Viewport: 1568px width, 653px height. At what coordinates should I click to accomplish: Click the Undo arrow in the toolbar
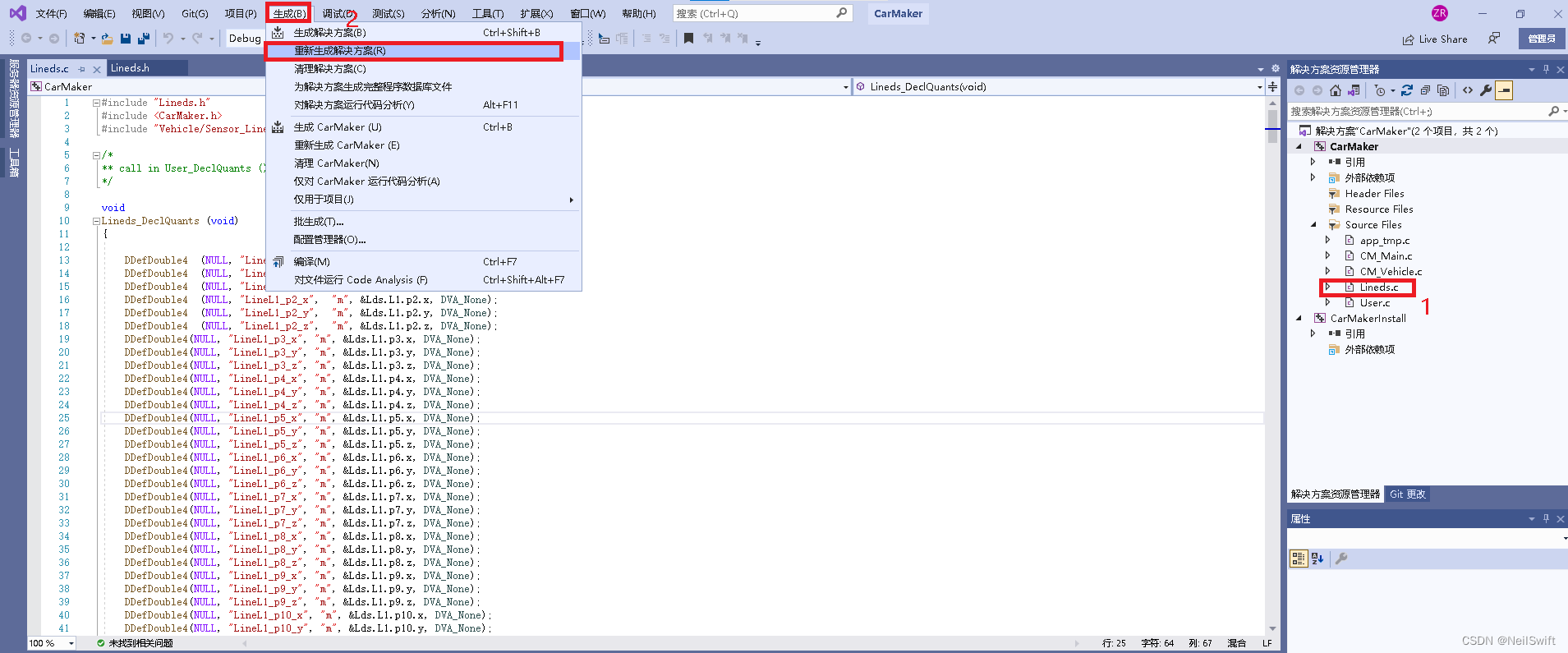click(x=168, y=38)
